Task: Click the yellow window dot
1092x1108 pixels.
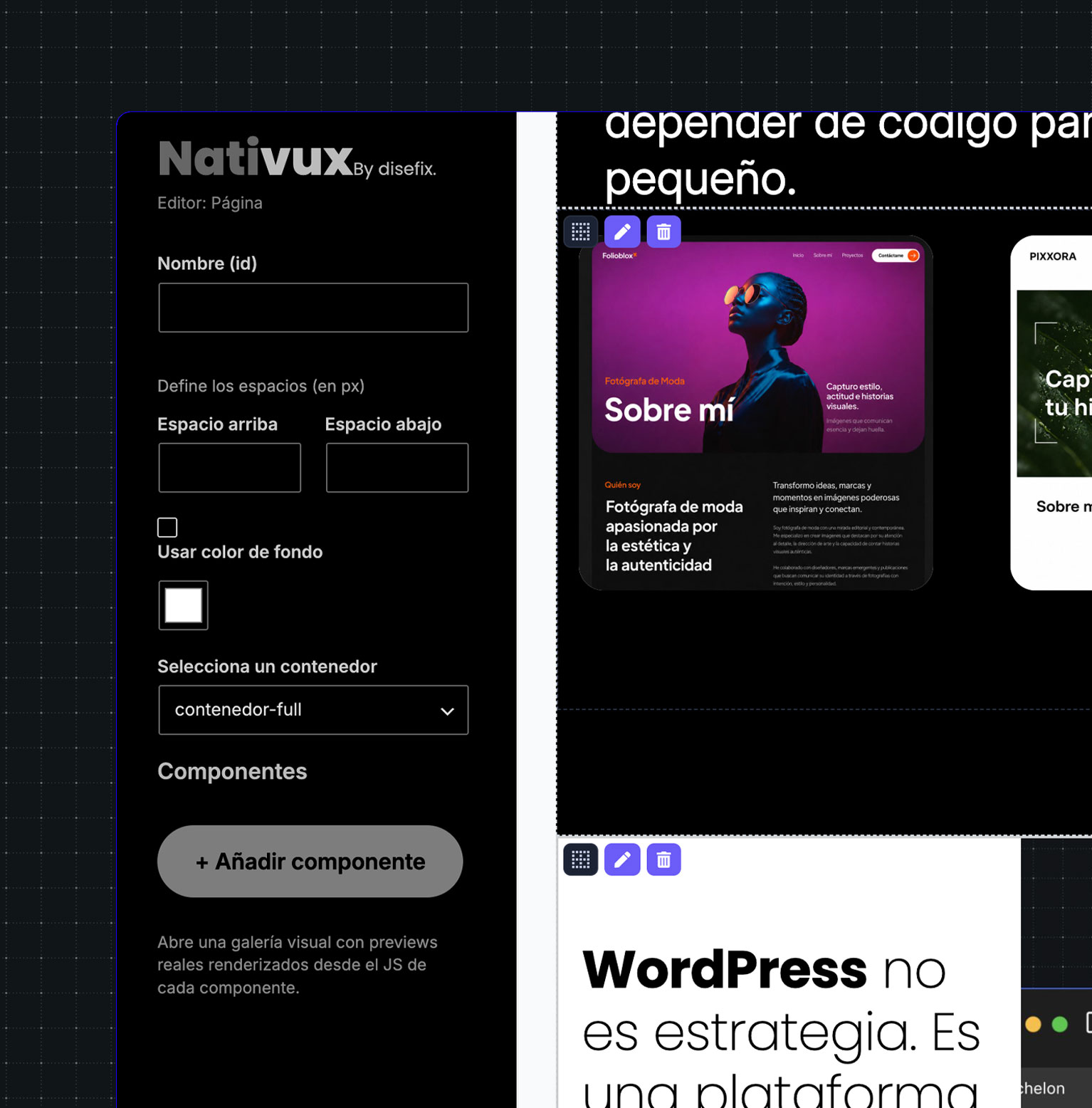Action: click(x=1033, y=1024)
